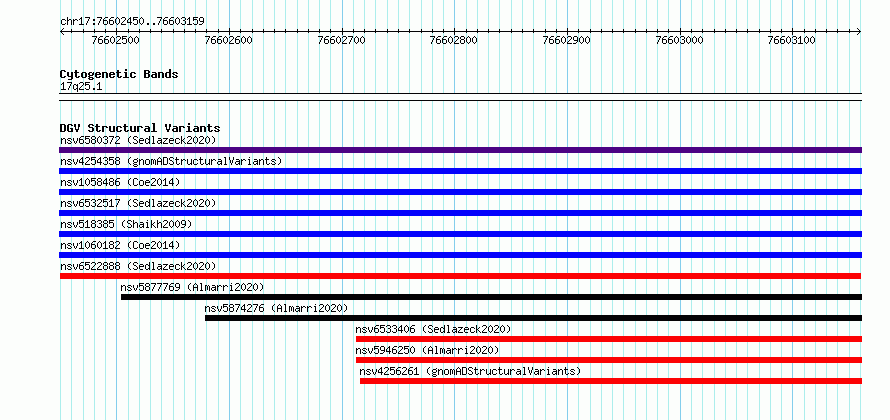The height and width of the screenshot is (420, 890).
Task: Click the red bar under nsv4256261
Action: click(611, 381)
